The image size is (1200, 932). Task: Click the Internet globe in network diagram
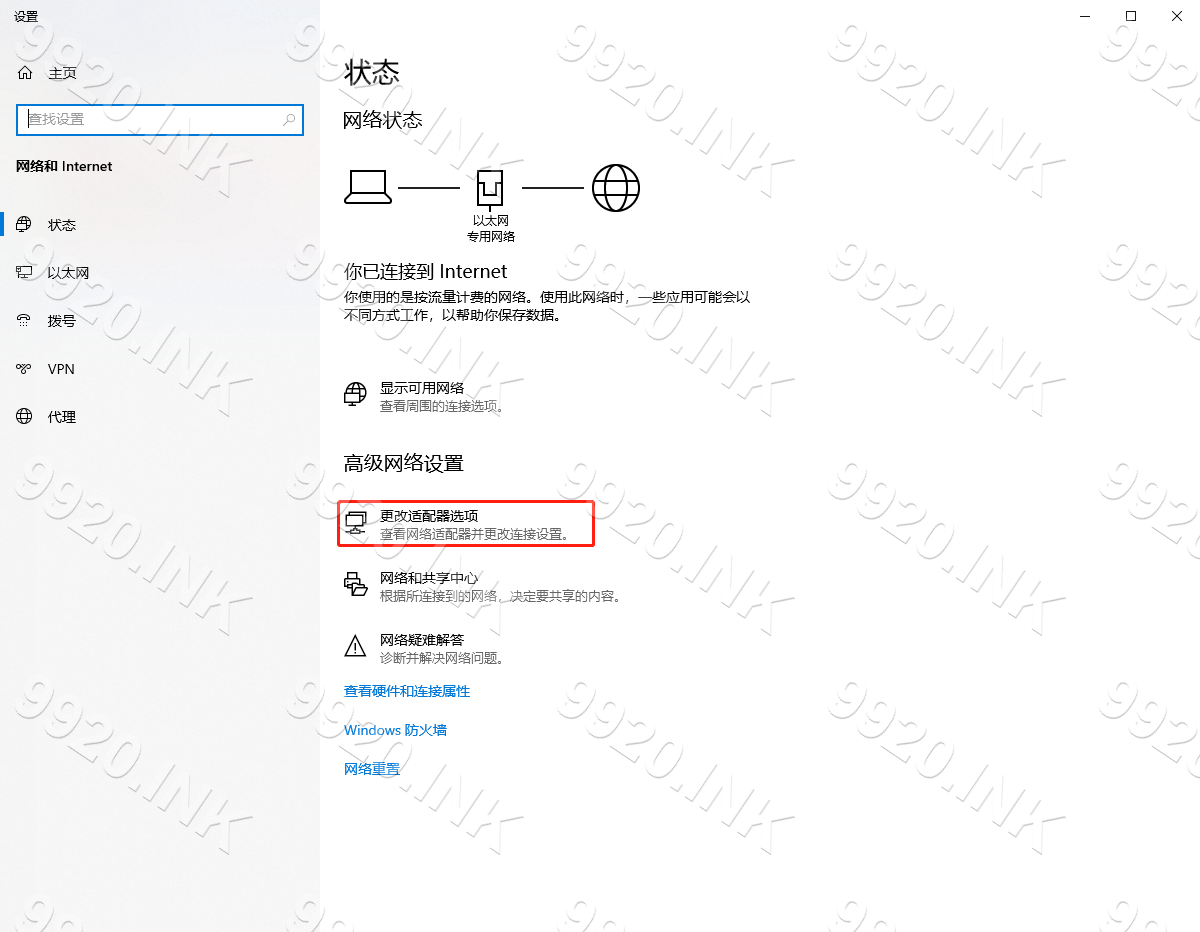tap(616, 187)
